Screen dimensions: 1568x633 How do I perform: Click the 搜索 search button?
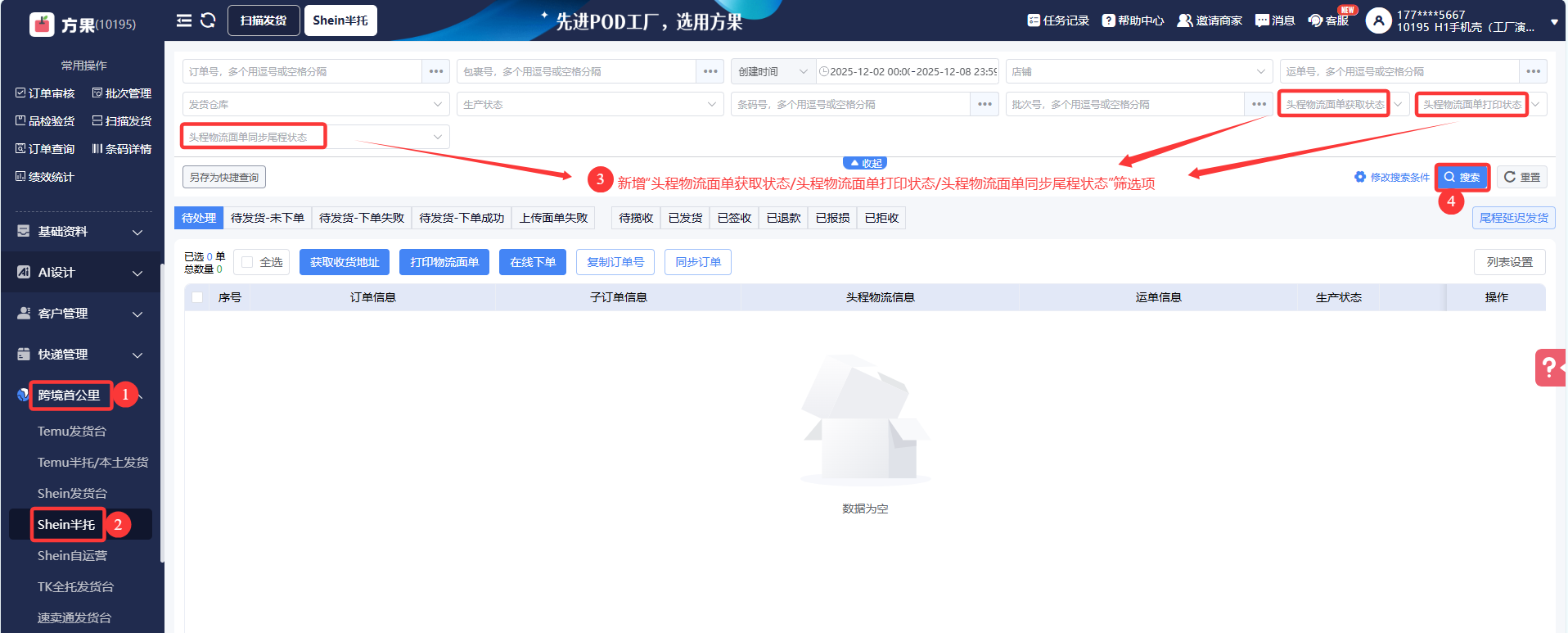point(1462,177)
